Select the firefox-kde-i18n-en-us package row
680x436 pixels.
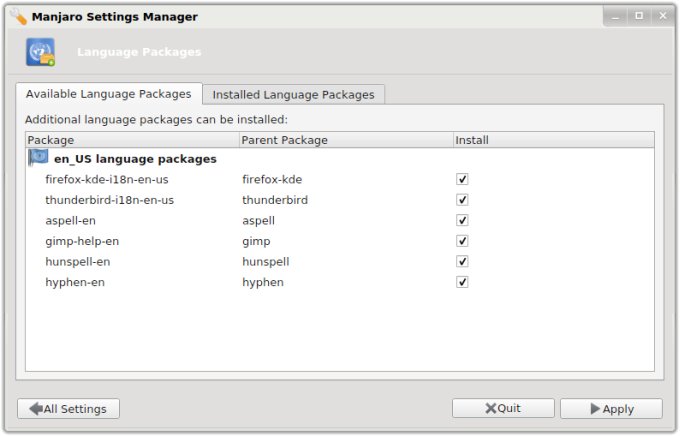(340, 179)
